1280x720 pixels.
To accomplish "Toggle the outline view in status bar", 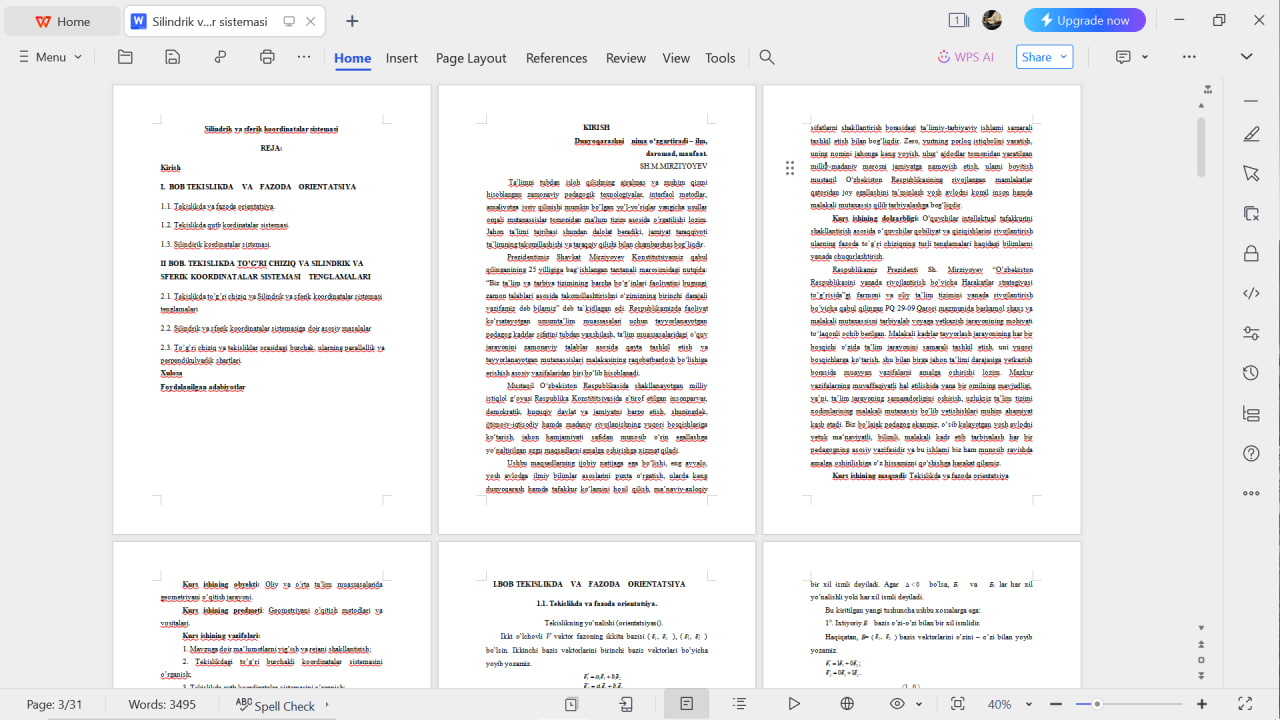I will click(x=739, y=704).
